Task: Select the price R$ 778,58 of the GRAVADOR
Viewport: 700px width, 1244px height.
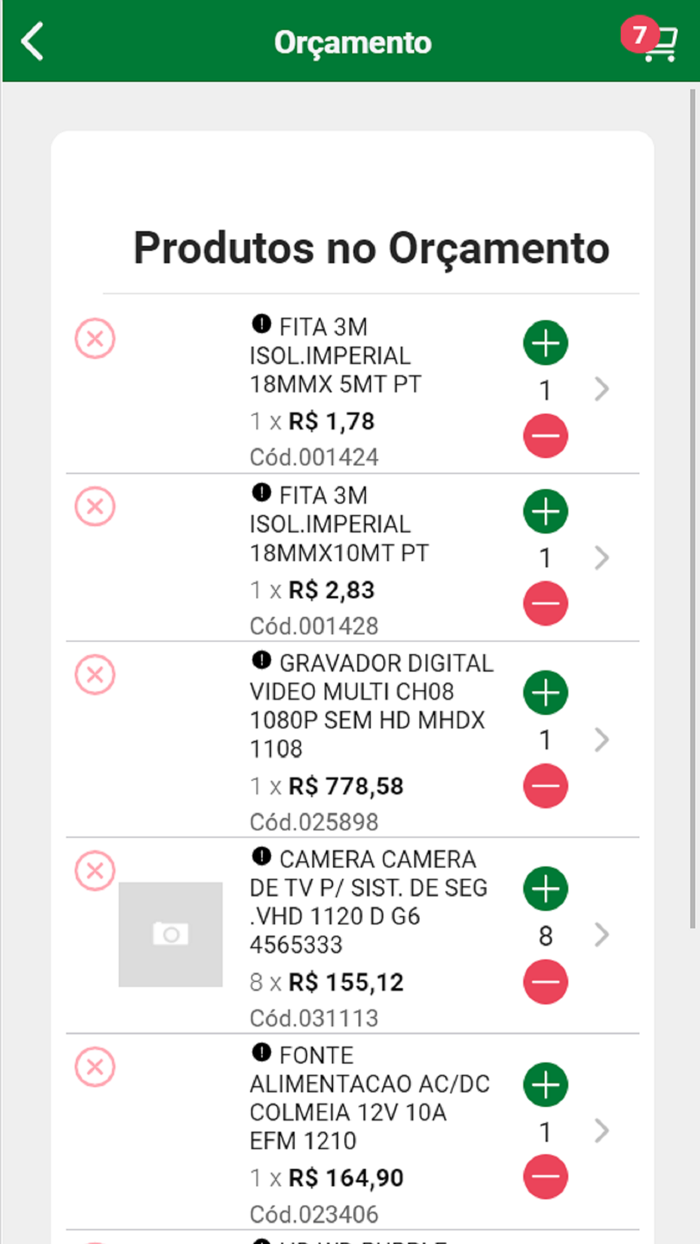Action: point(347,786)
